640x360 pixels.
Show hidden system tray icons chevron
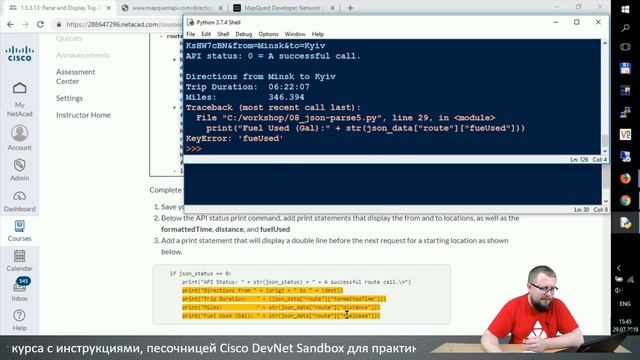[619, 268]
